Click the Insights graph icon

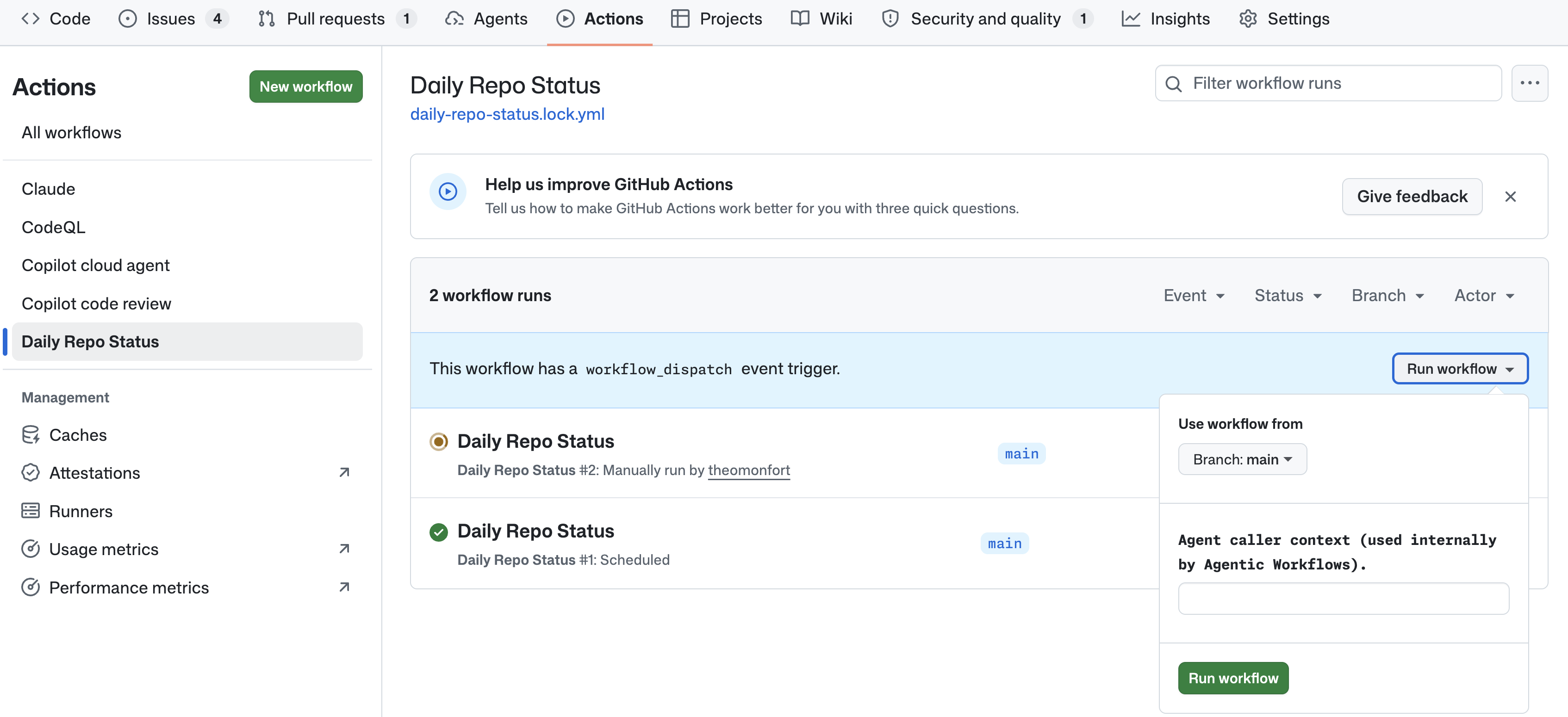[1130, 19]
